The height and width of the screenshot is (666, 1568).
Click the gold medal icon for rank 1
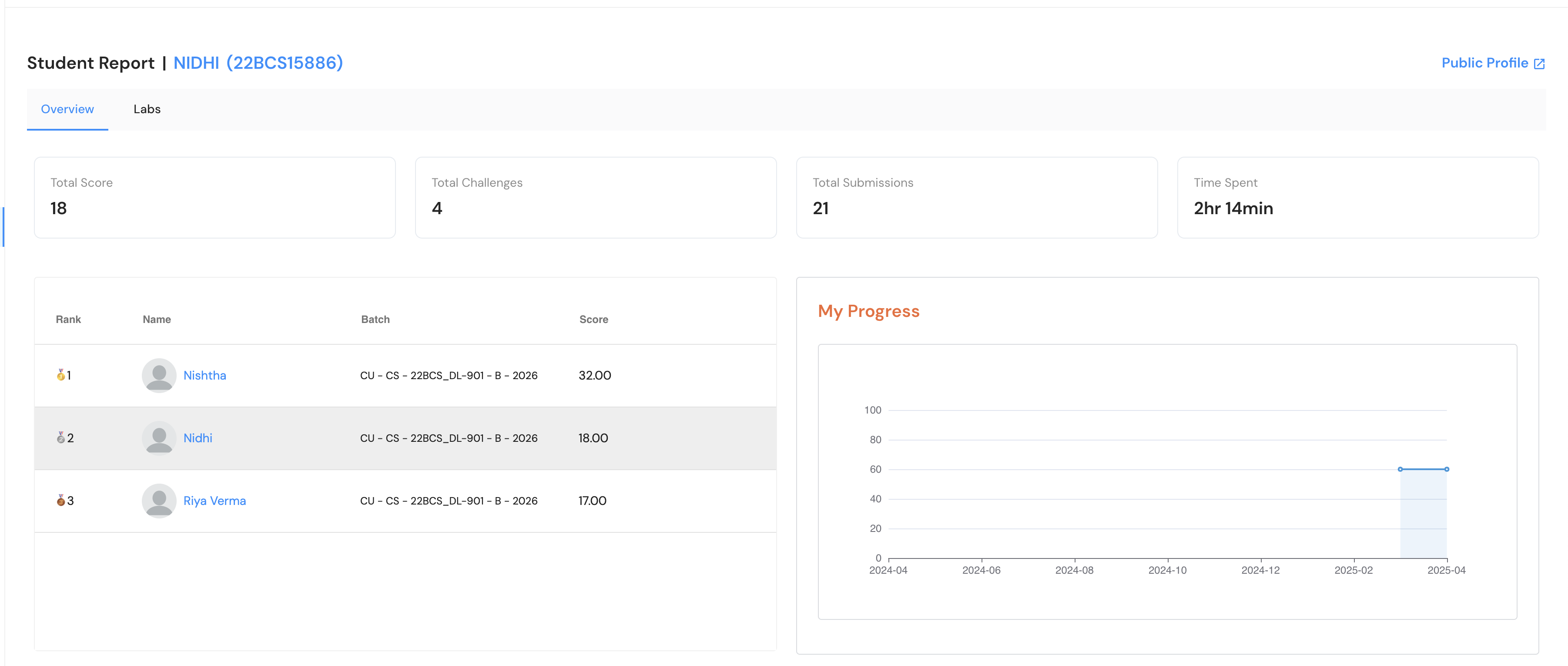point(61,376)
